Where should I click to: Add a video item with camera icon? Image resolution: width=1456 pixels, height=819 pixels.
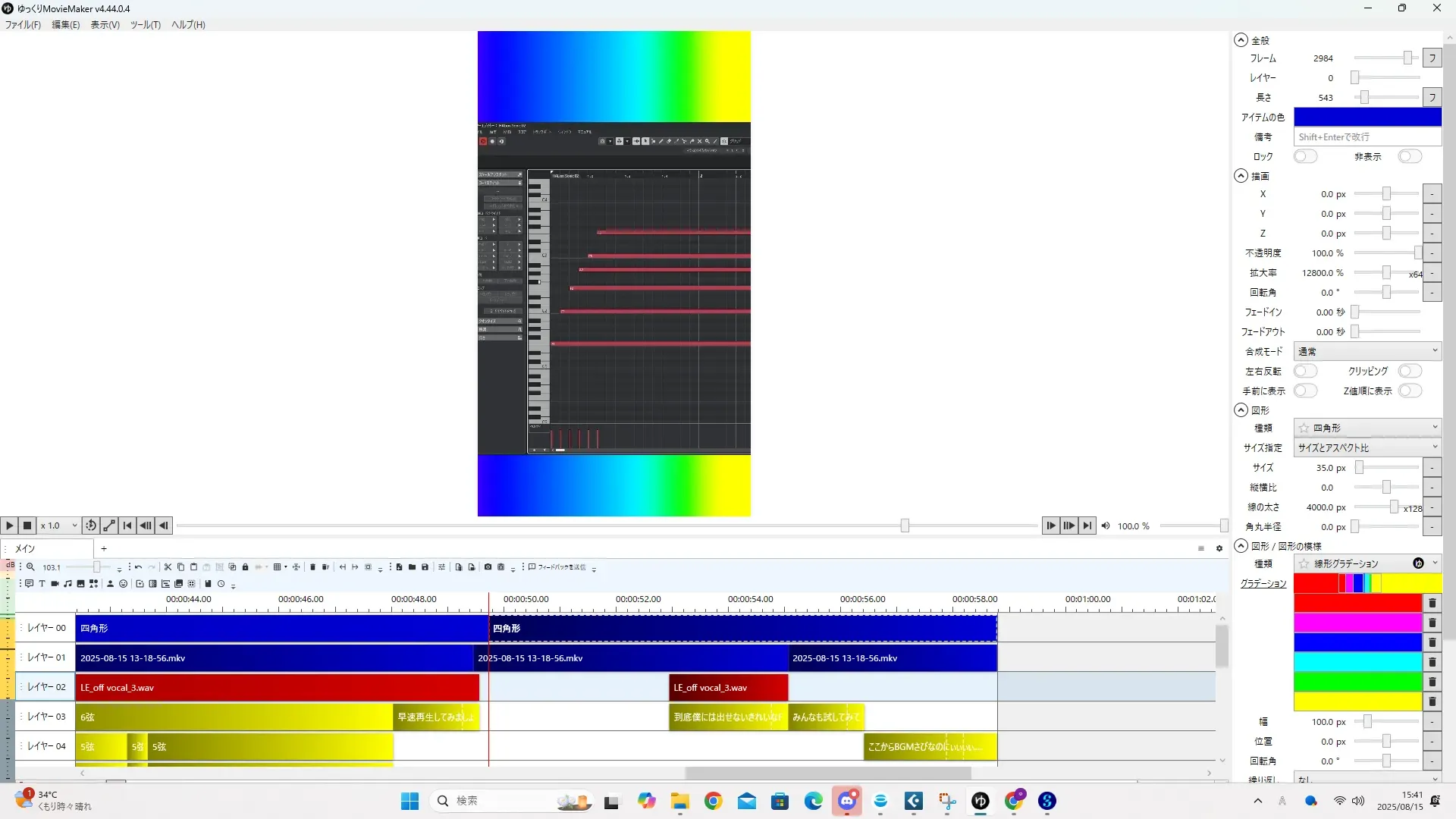coord(55,583)
